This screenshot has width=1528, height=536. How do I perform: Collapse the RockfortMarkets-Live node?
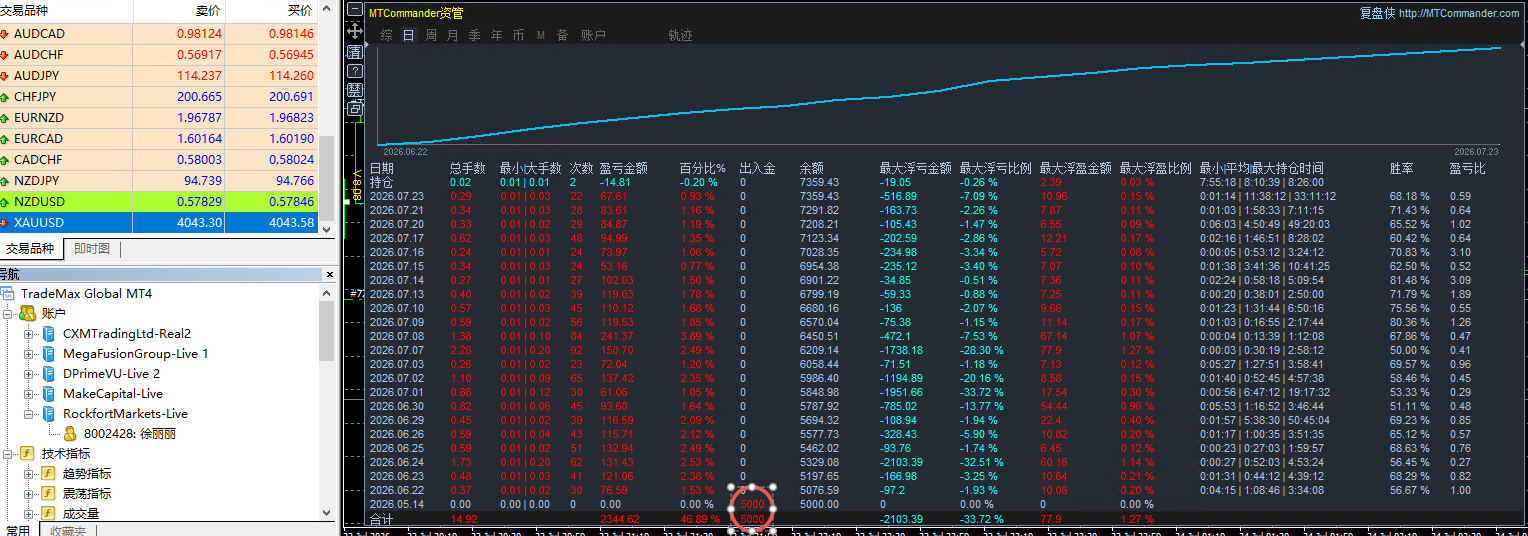click(28, 414)
